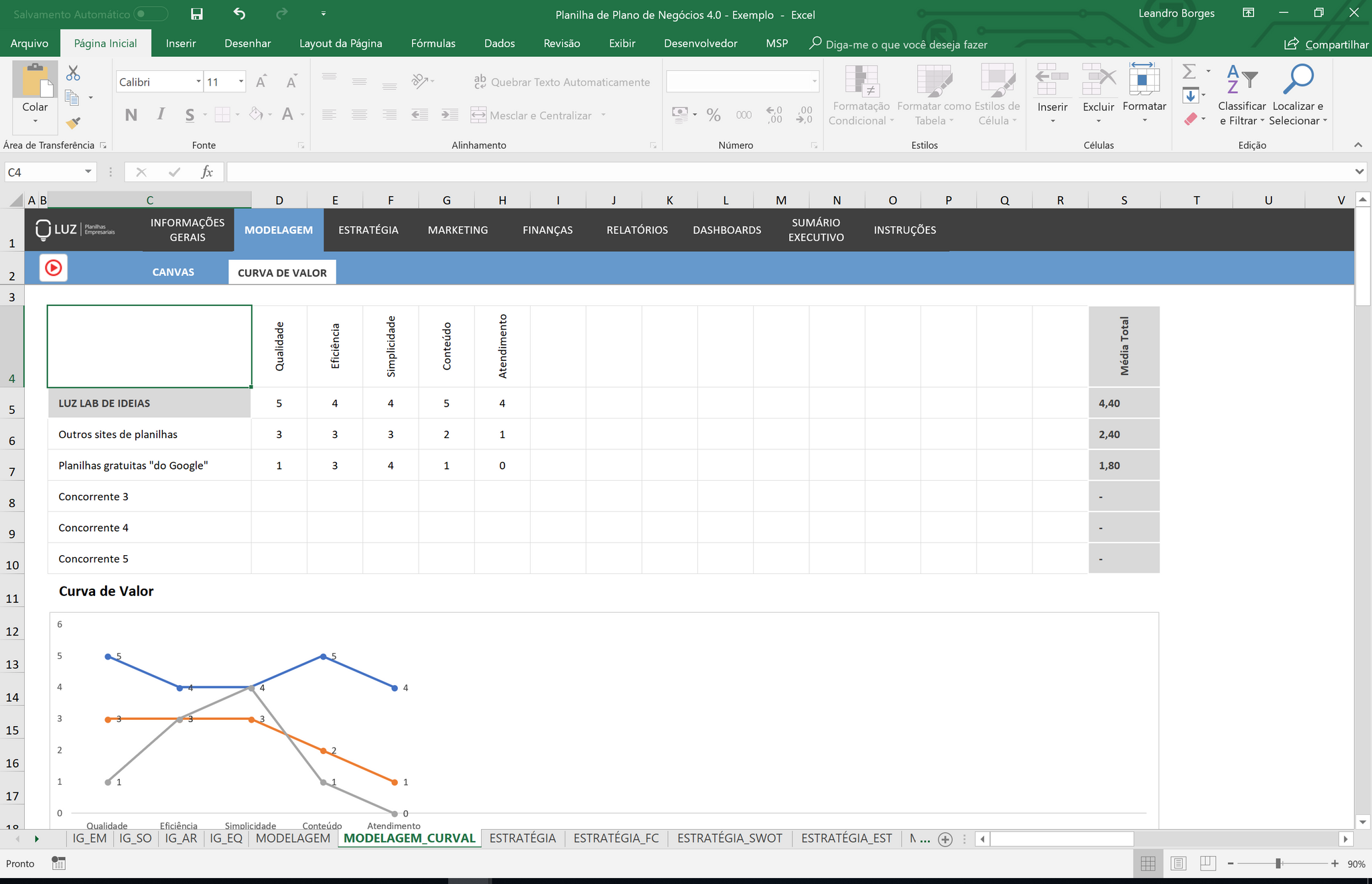The image size is (1372, 884).
Task: Click the new sheet plus icon
Action: click(945, 839)
